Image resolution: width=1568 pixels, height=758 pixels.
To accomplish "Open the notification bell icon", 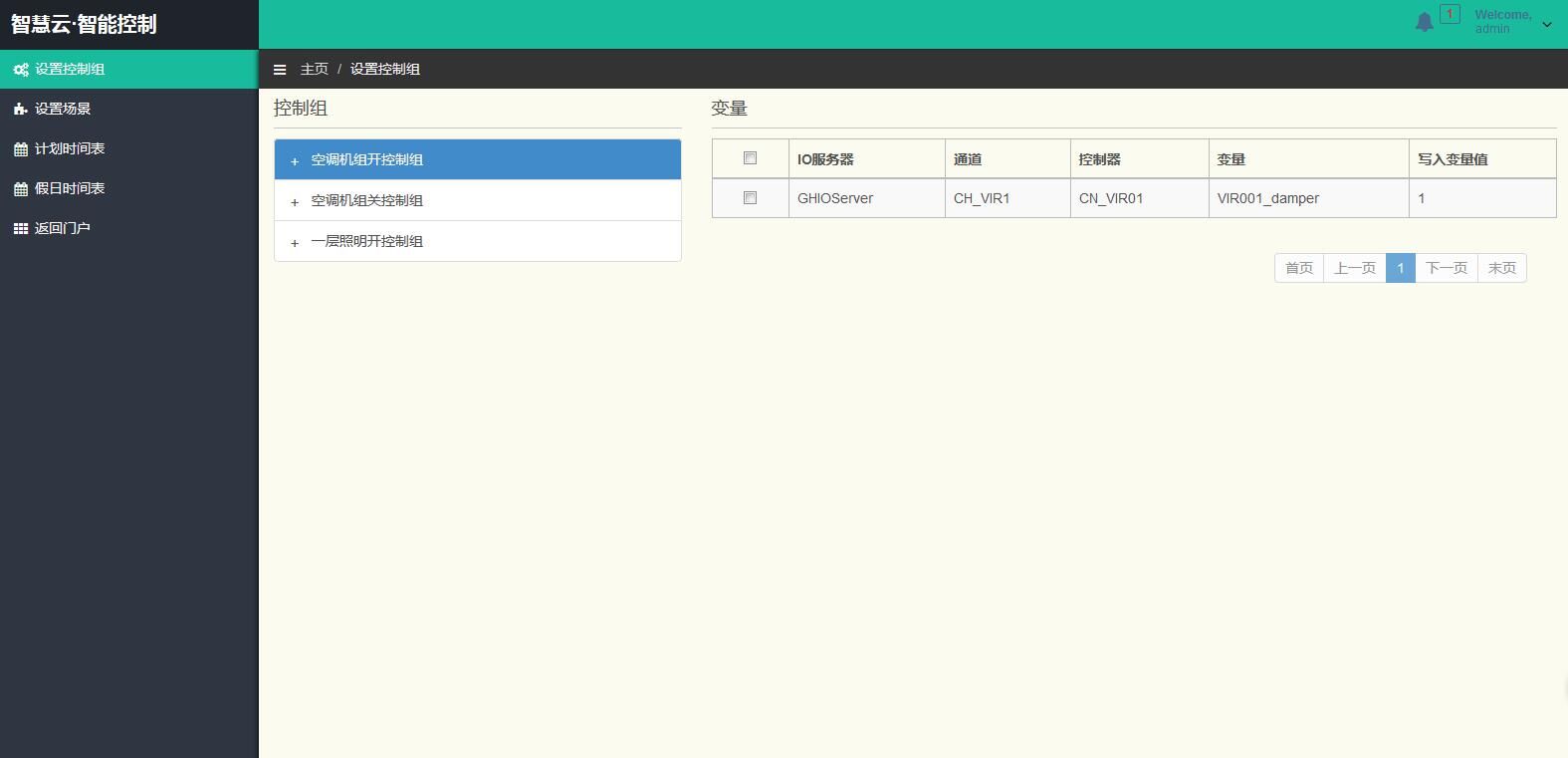I will (1425, 22).
